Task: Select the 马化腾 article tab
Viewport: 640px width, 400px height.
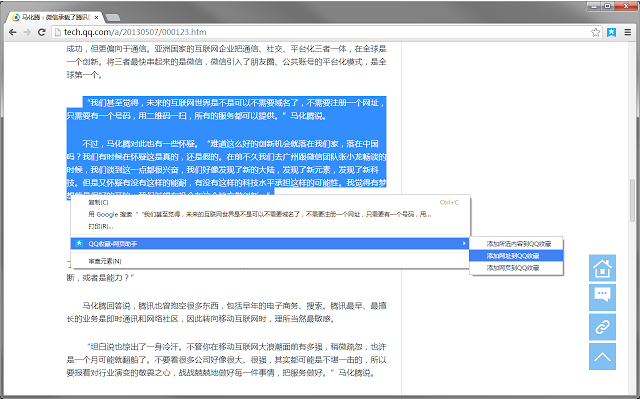Action: pyautogui.click(x=56, y=18)
